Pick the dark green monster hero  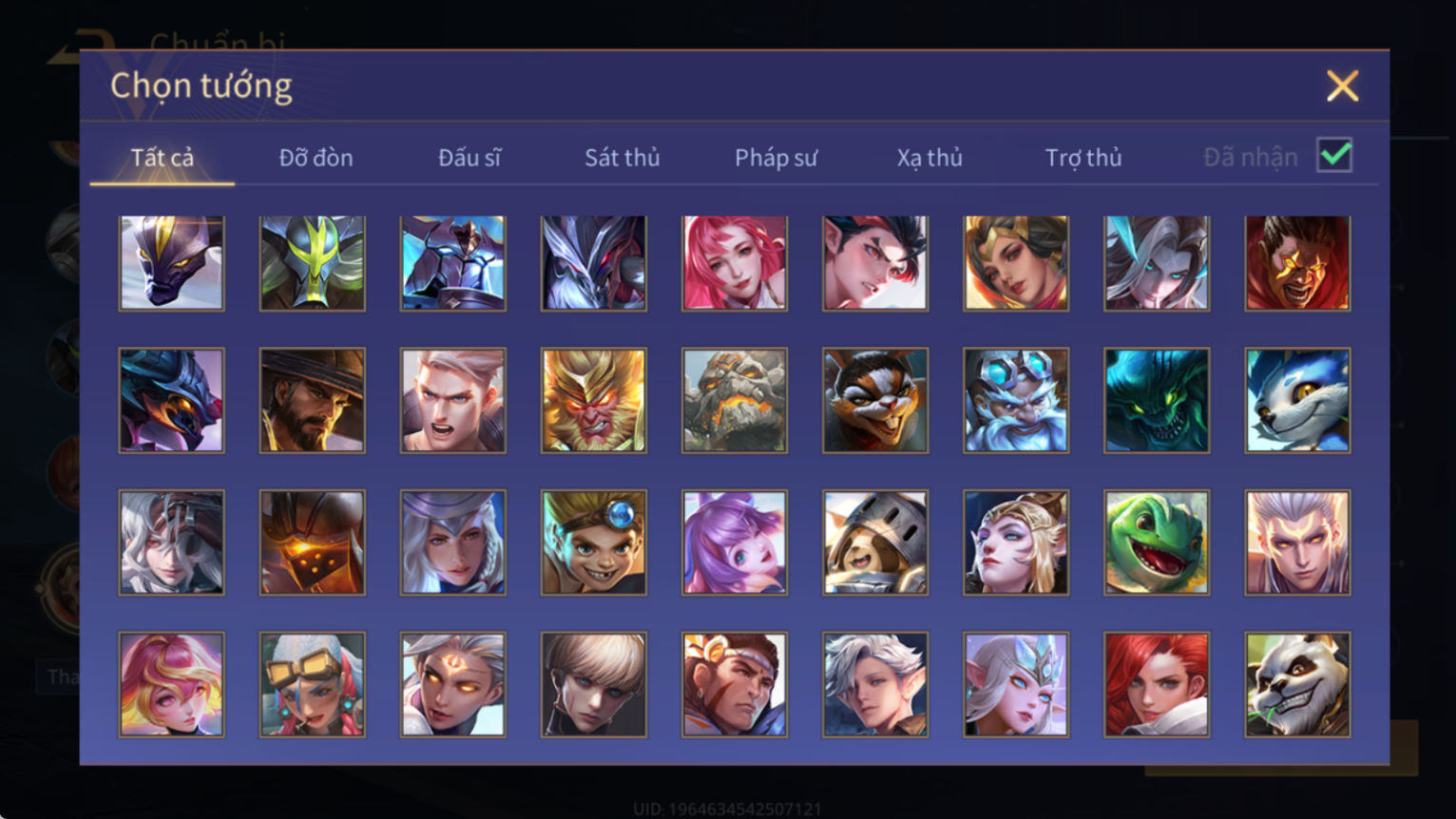point(1157,400)
